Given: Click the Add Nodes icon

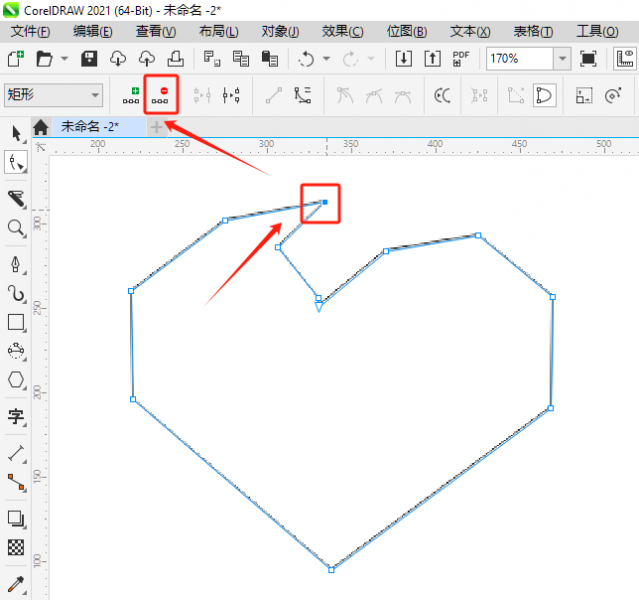Looking at the screenshot, I should click(131, 95).
